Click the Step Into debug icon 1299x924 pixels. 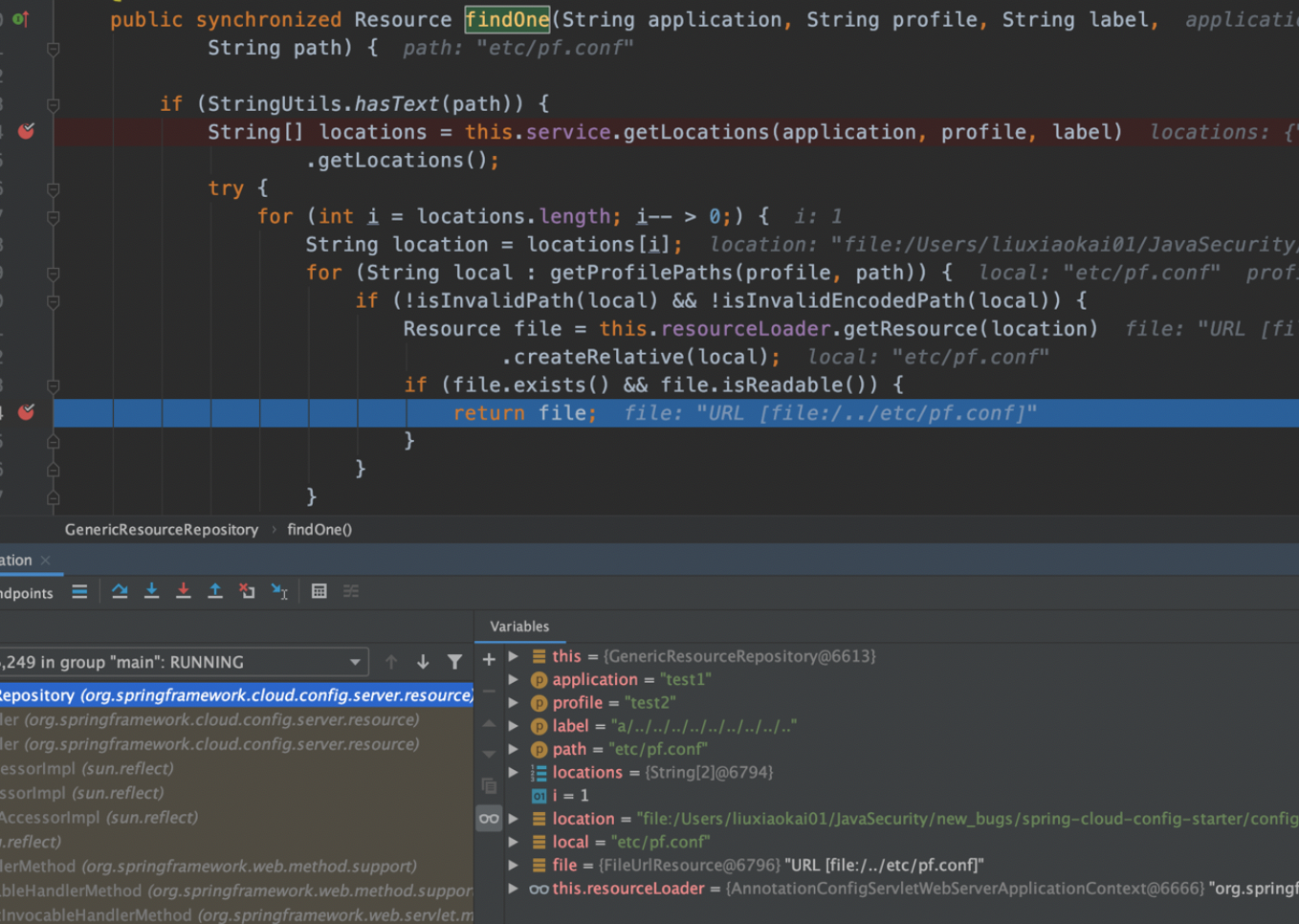[151, 592]
